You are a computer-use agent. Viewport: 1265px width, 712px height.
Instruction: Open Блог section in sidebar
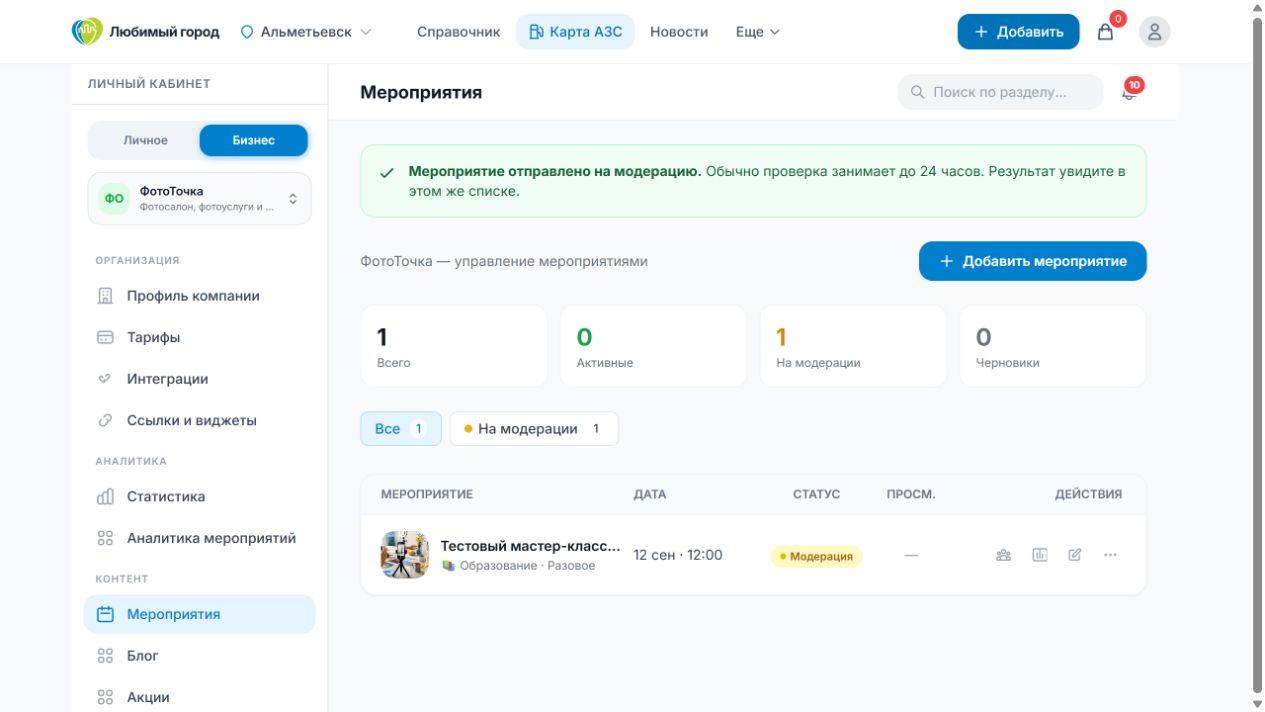(199, 656)
